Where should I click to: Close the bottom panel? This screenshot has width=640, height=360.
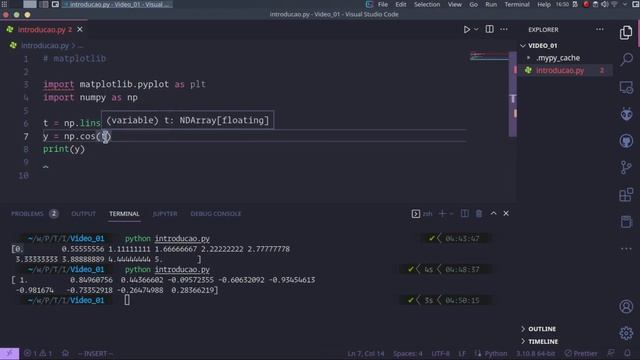[506, 213]
